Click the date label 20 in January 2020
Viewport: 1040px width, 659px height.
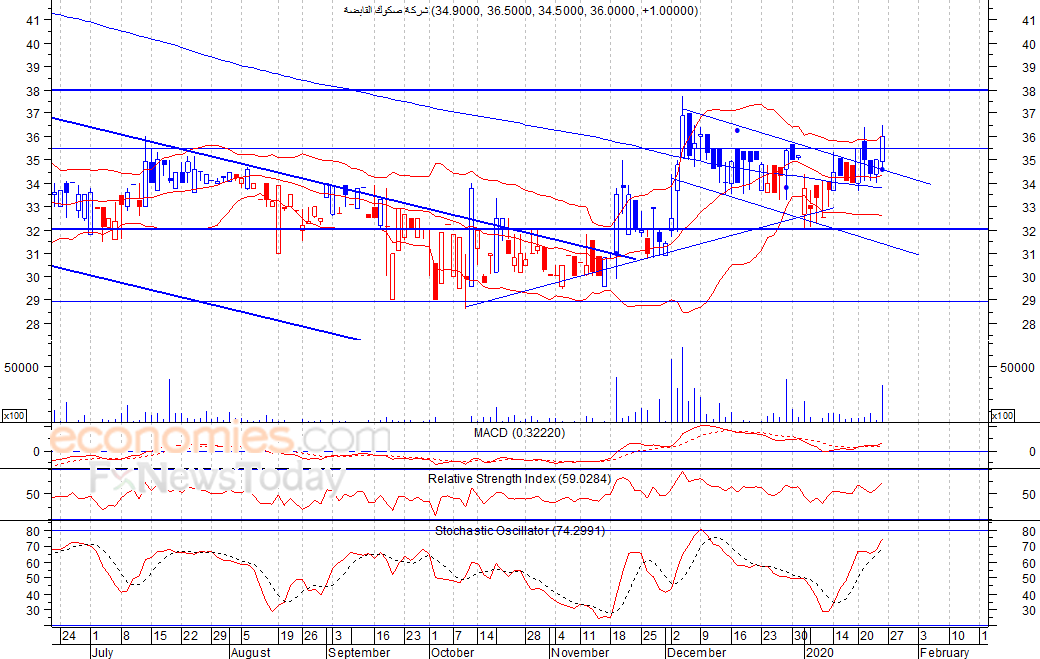click(867, 636)
